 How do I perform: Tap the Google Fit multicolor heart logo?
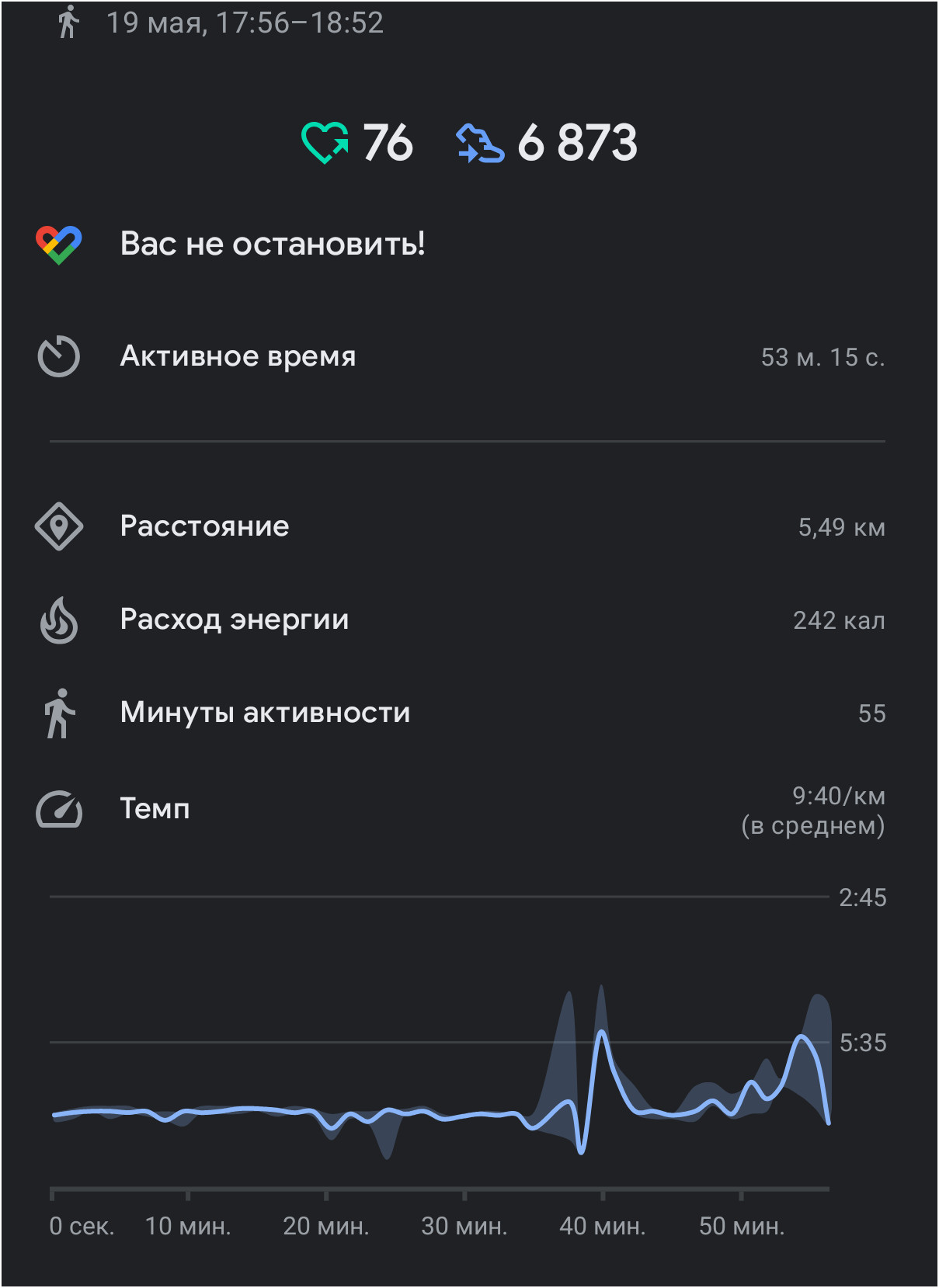[59, 245]
